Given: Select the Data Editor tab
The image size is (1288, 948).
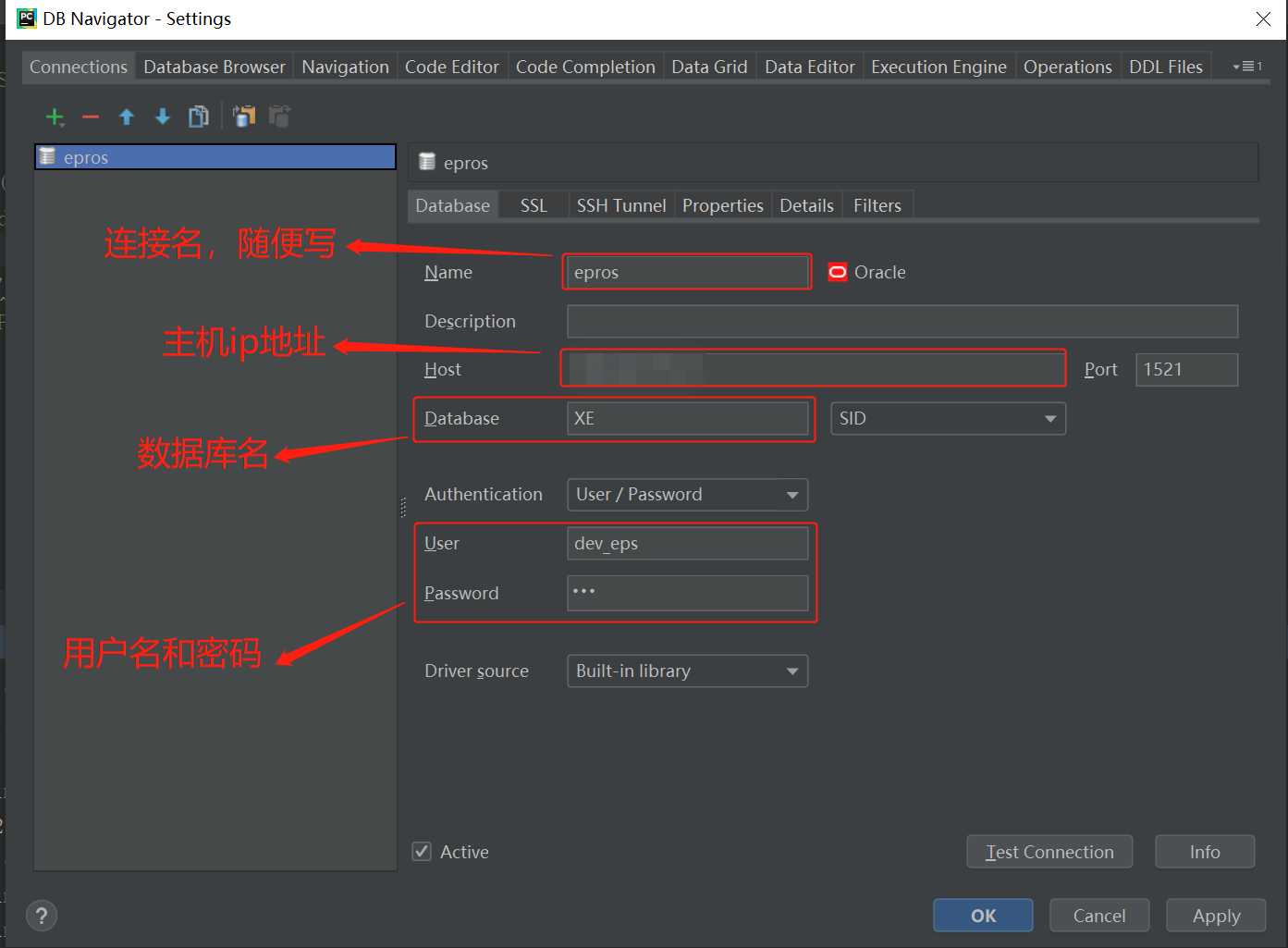Looking at the screenshot, I should (x=810, y=67).
